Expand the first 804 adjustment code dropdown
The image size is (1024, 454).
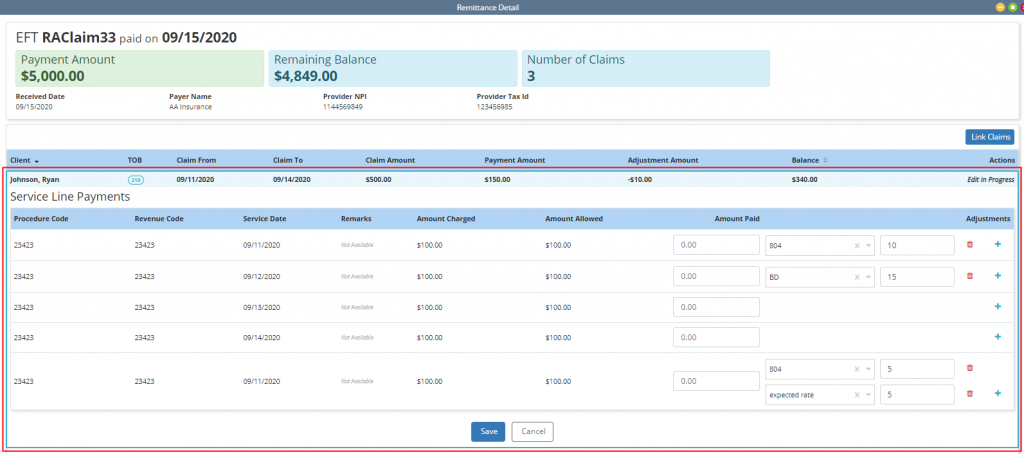(867, 245)
